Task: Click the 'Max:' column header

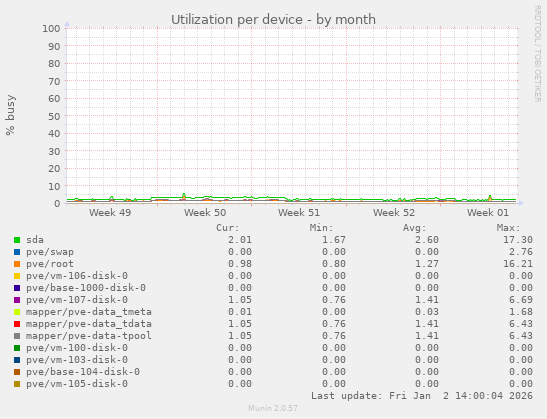Action: (x=508, y=228)
